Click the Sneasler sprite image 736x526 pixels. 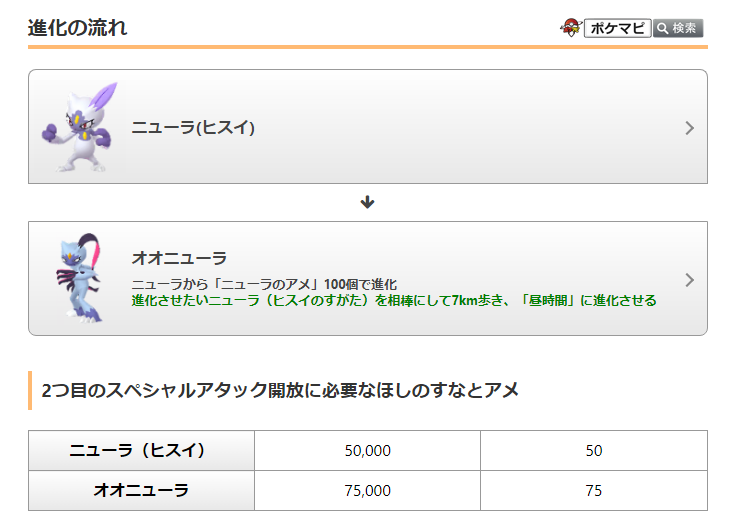pos(79,278)
